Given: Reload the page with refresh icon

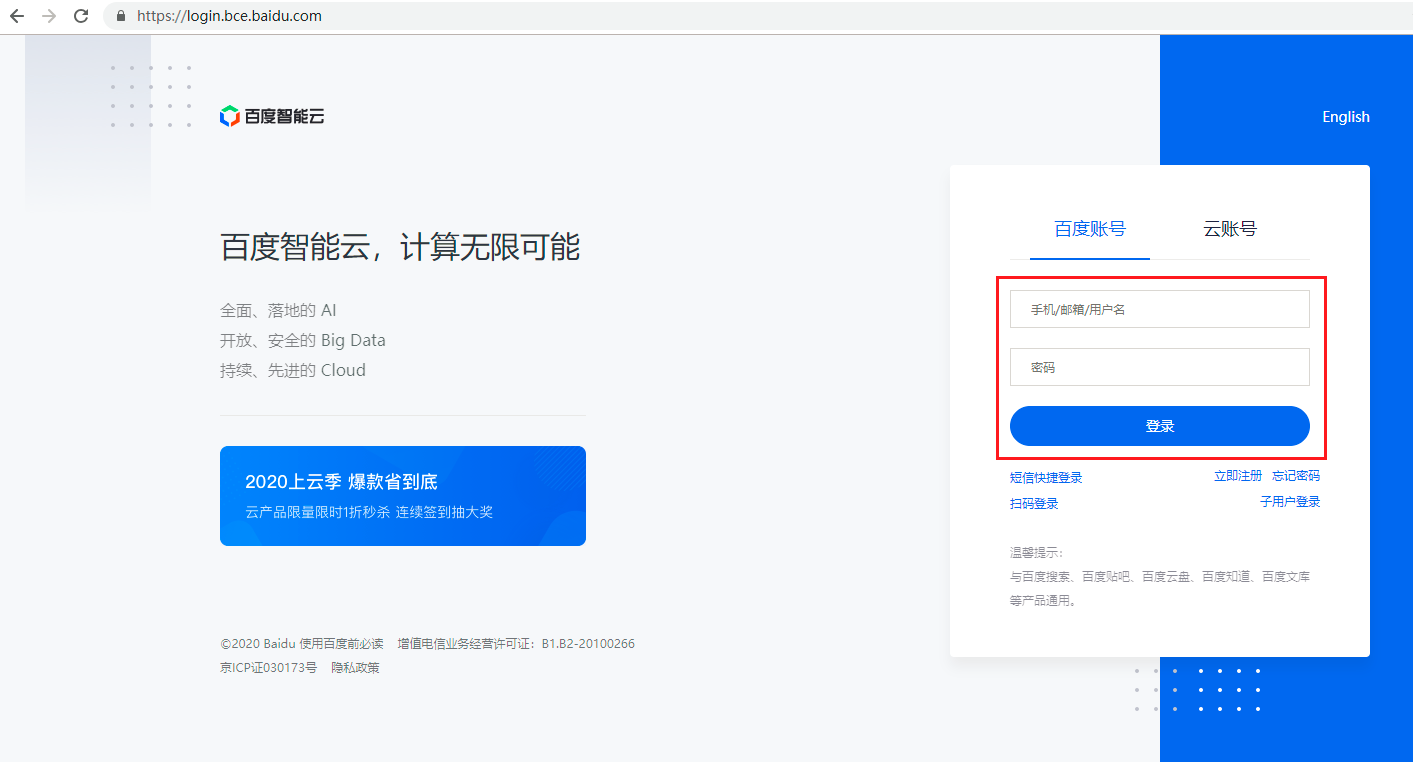Looking at the screenshot, I should (81, 16).
